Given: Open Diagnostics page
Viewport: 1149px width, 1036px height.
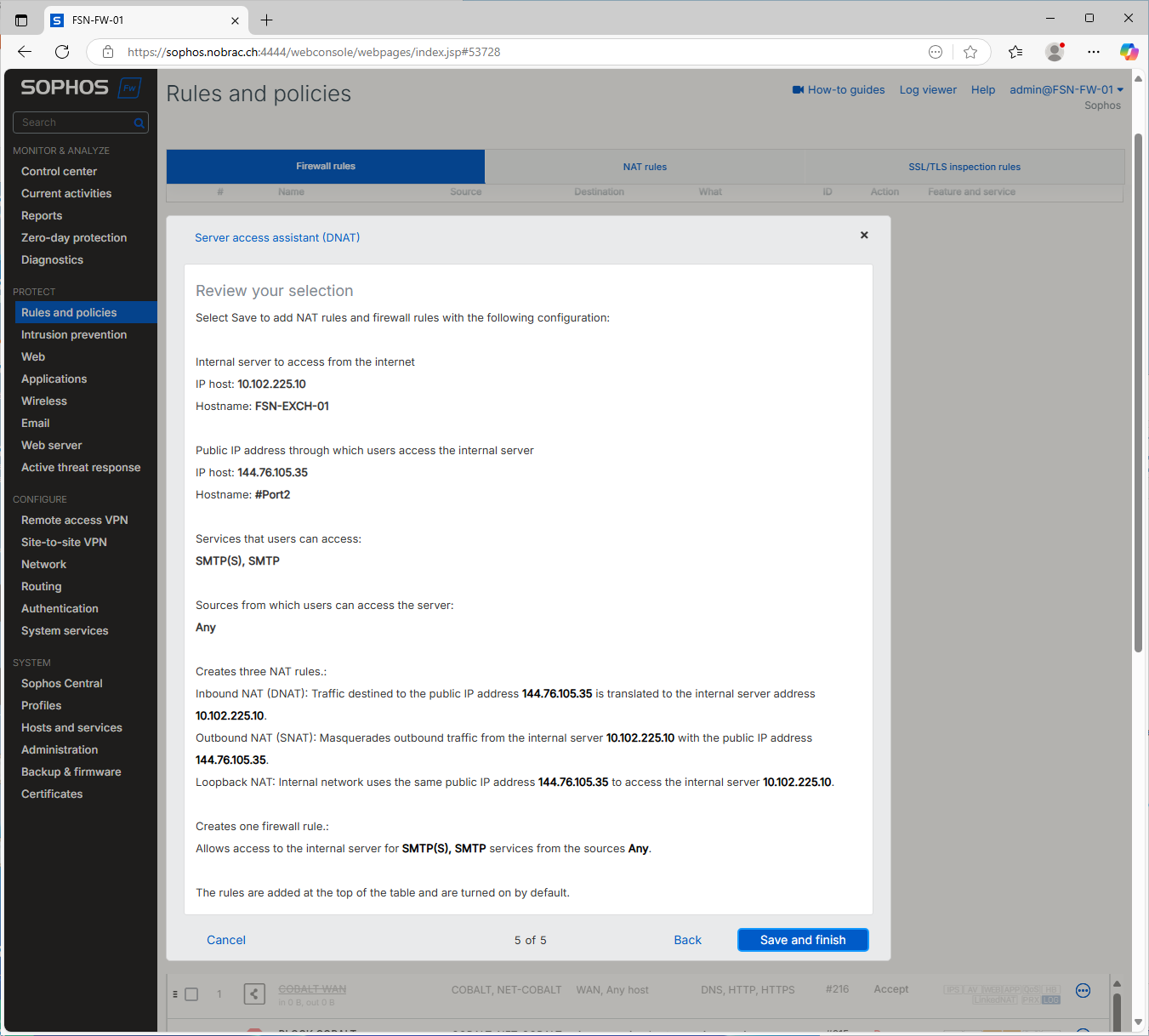Looking at the screenshot, I should tap(52, 259).
